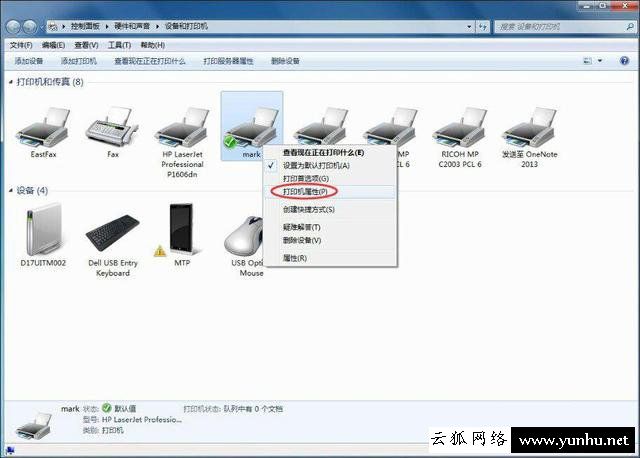640x458 pixels.
Task: Click 删除设备 in the toolbar
Action: [x=285, y=61]
